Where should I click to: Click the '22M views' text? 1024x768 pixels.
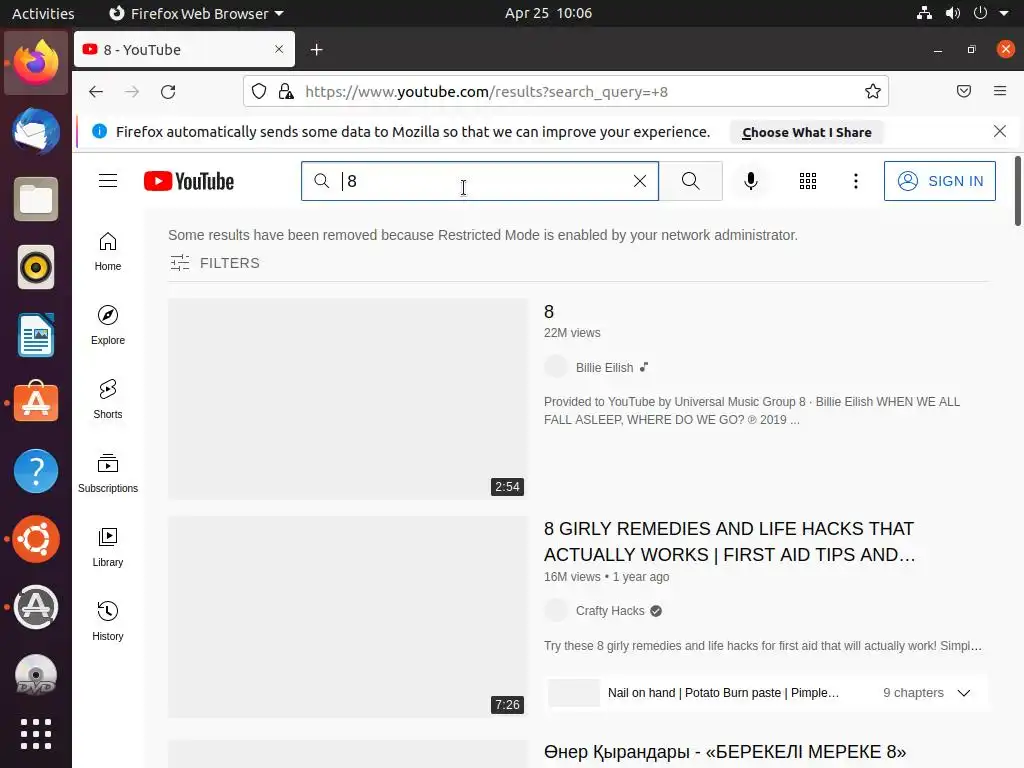tap(572, 333)
